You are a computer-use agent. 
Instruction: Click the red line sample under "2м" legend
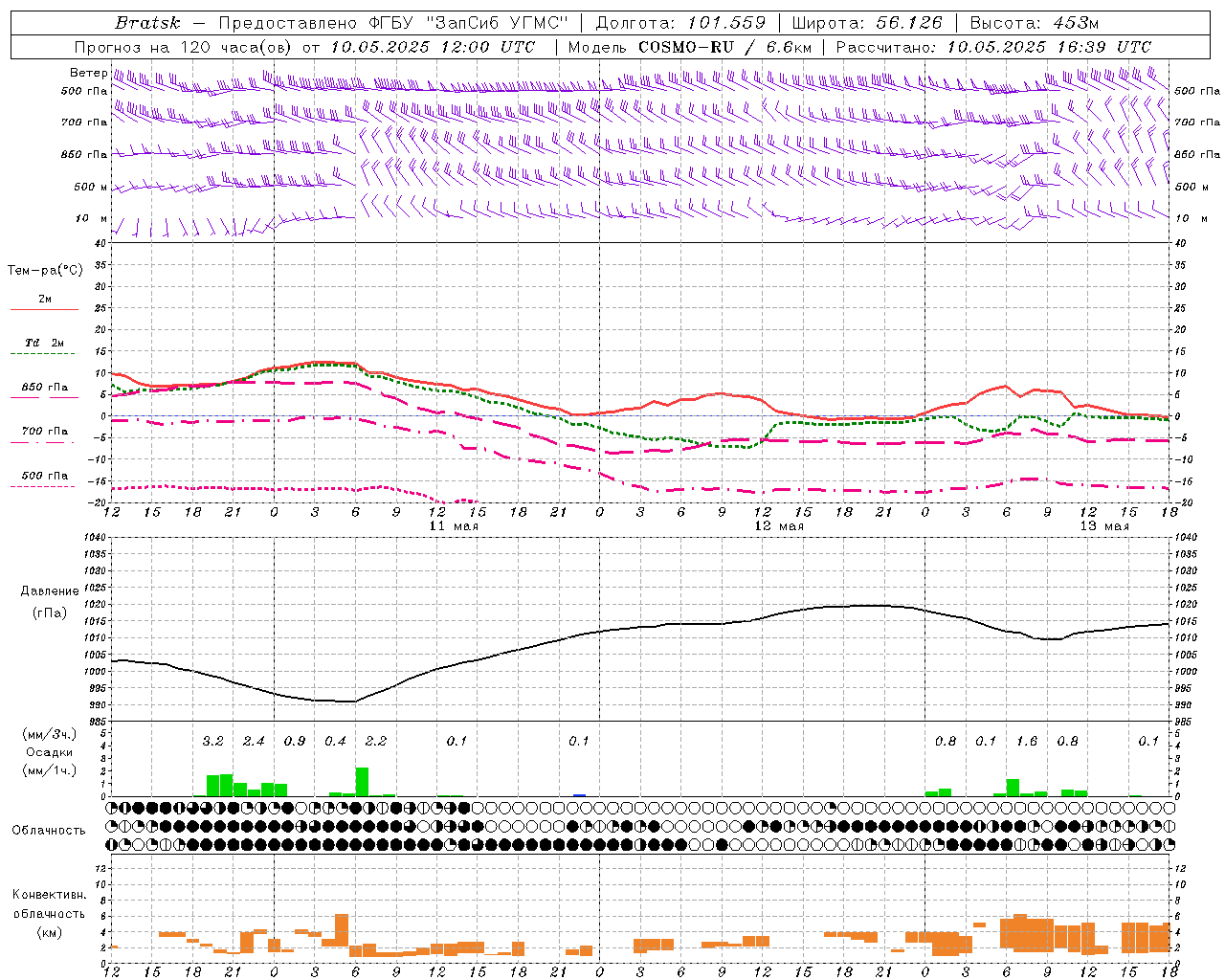(44, 309)
